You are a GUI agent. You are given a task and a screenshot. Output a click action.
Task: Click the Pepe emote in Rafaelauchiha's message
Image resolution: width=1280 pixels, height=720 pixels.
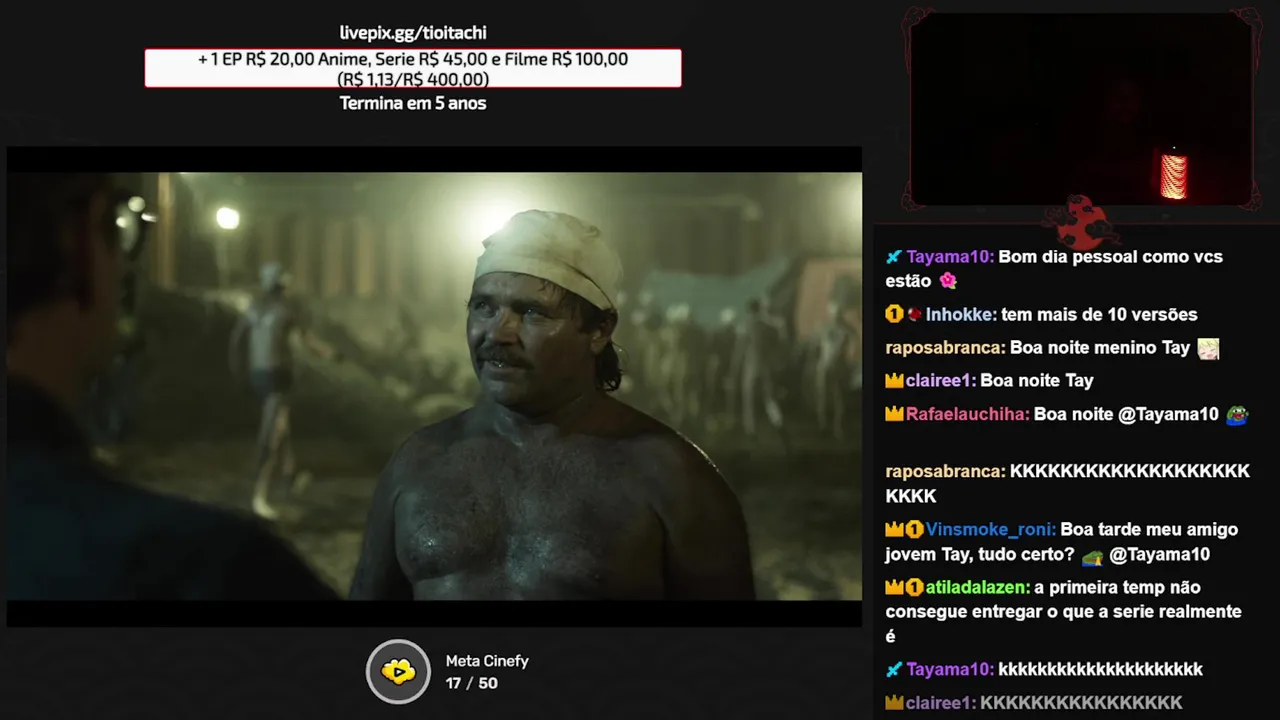1237,414
